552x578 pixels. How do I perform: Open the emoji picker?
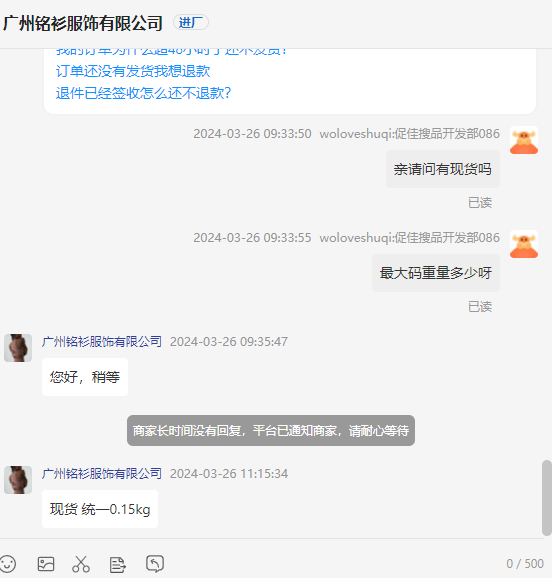[x=7, y=564]
